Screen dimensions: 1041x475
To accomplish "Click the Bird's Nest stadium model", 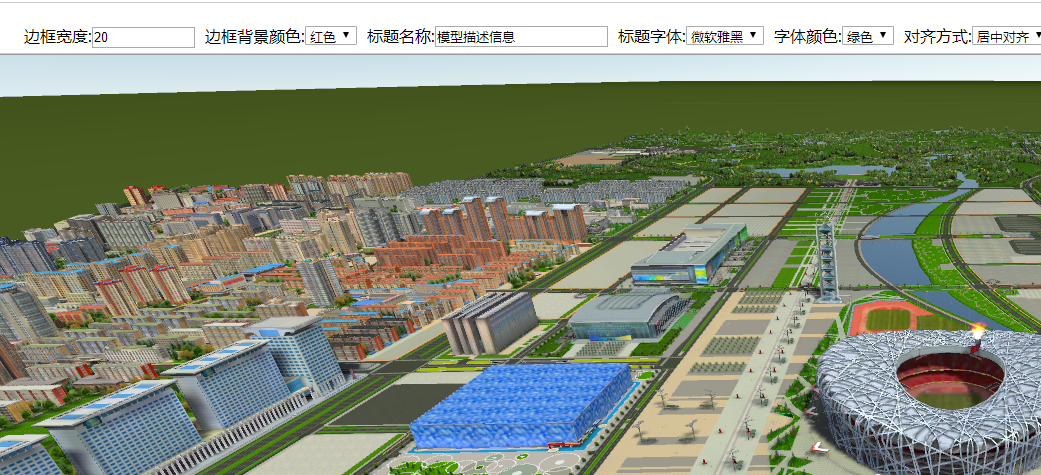I will (x=929, y=402).
